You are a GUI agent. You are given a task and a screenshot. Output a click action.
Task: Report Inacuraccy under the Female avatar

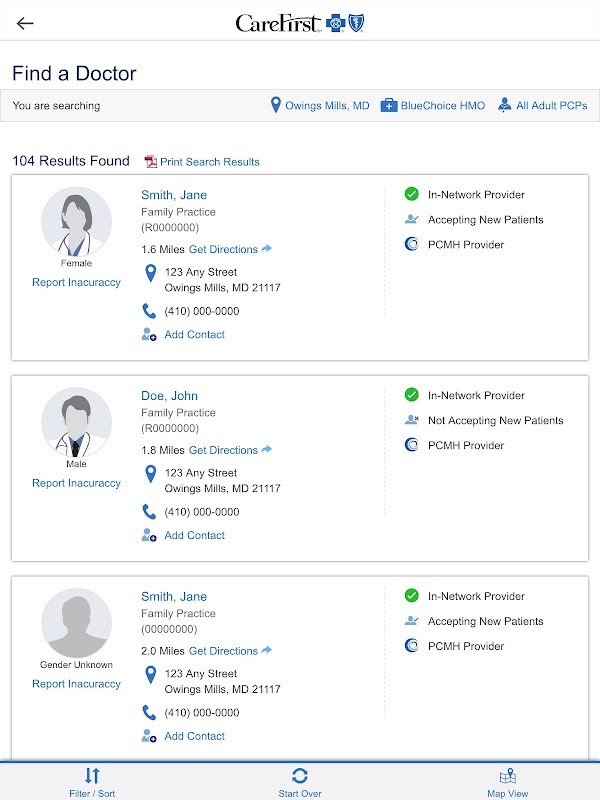(77, 282)
